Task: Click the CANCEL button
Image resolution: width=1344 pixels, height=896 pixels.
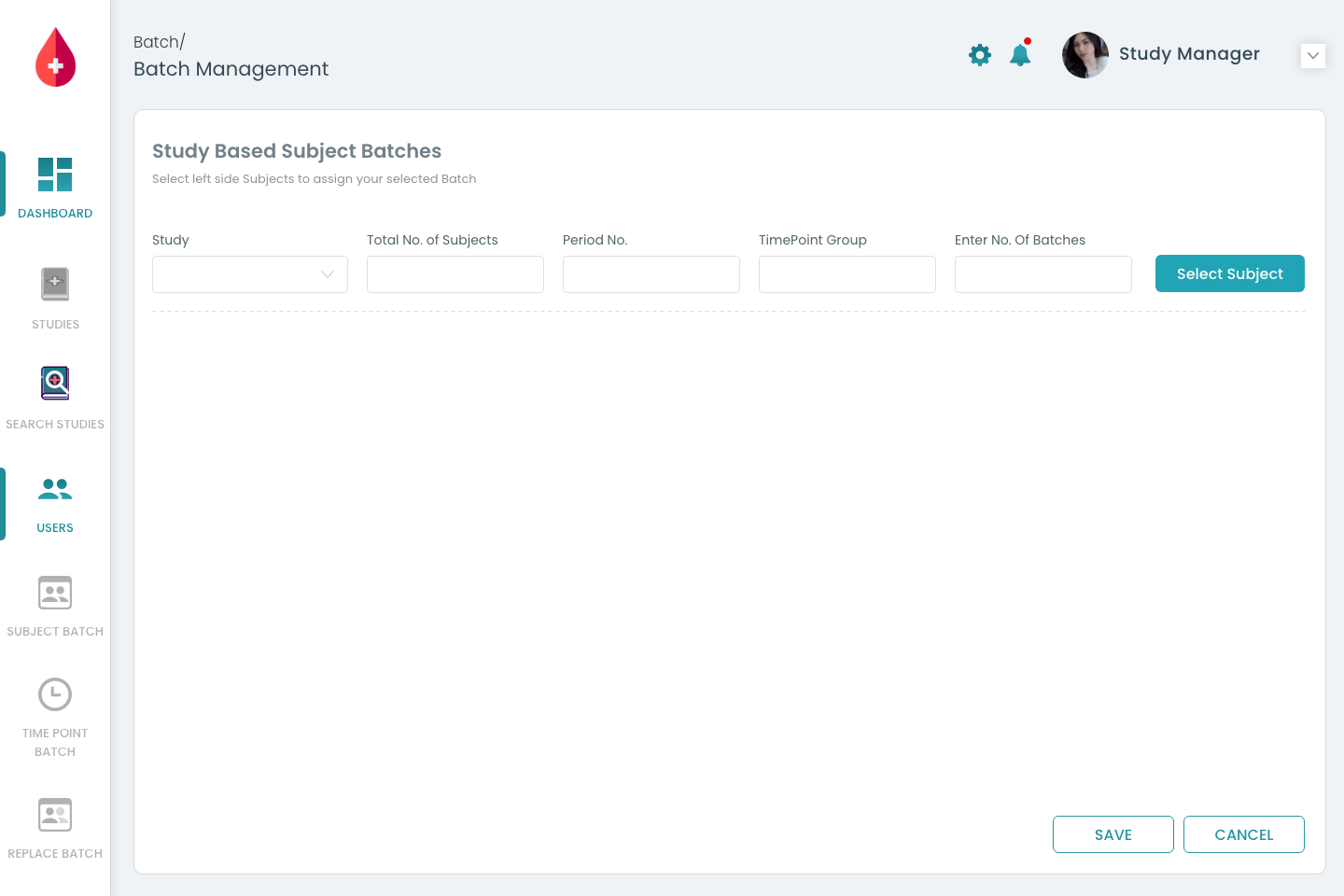Action: [x=1244, y=834]
